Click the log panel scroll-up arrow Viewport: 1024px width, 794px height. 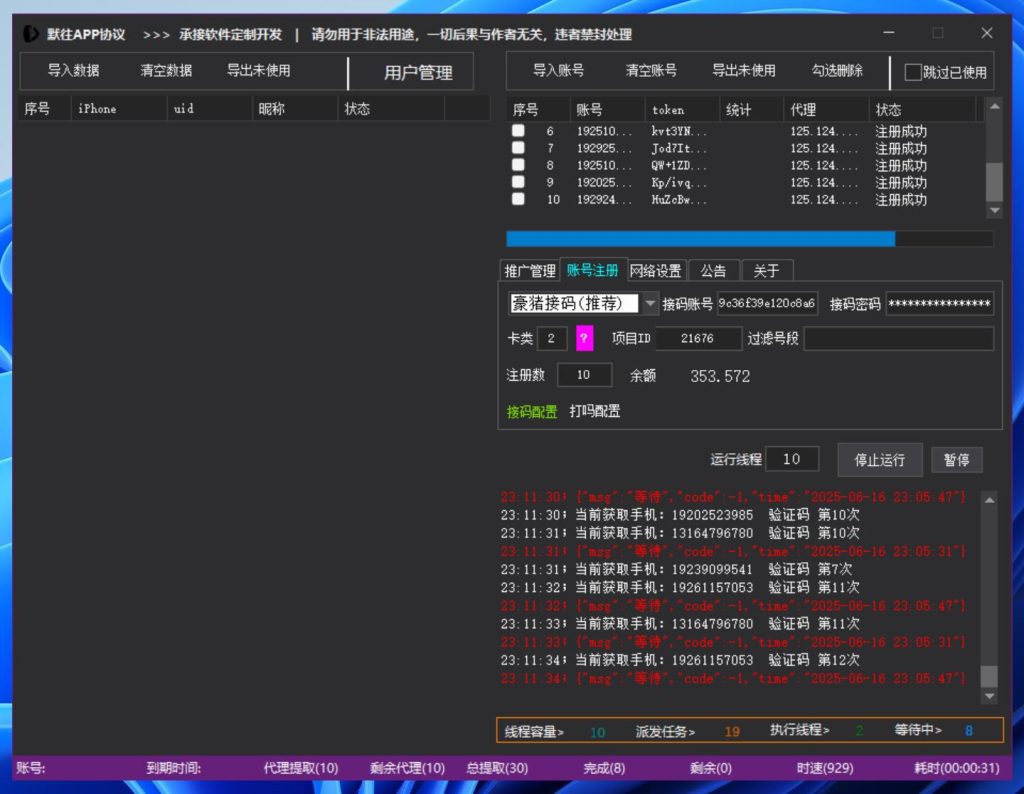click(989, 499)
